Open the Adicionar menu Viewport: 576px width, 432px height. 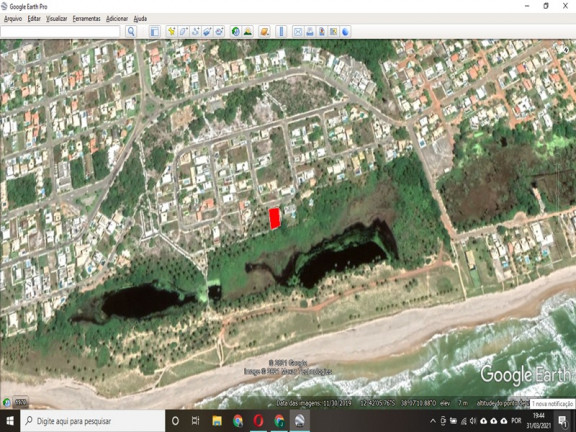(117, 18)
